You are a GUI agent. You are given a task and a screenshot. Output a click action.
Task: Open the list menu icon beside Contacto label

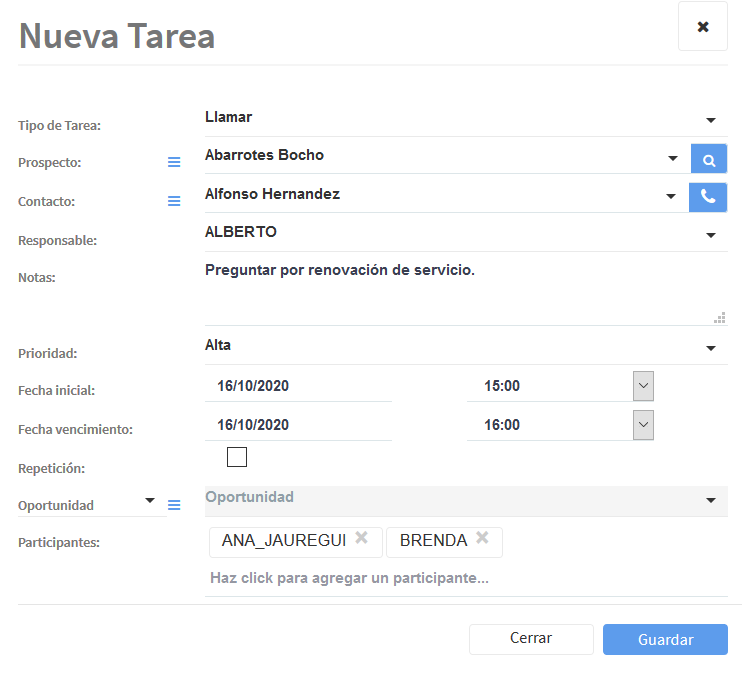pos(174,201)
